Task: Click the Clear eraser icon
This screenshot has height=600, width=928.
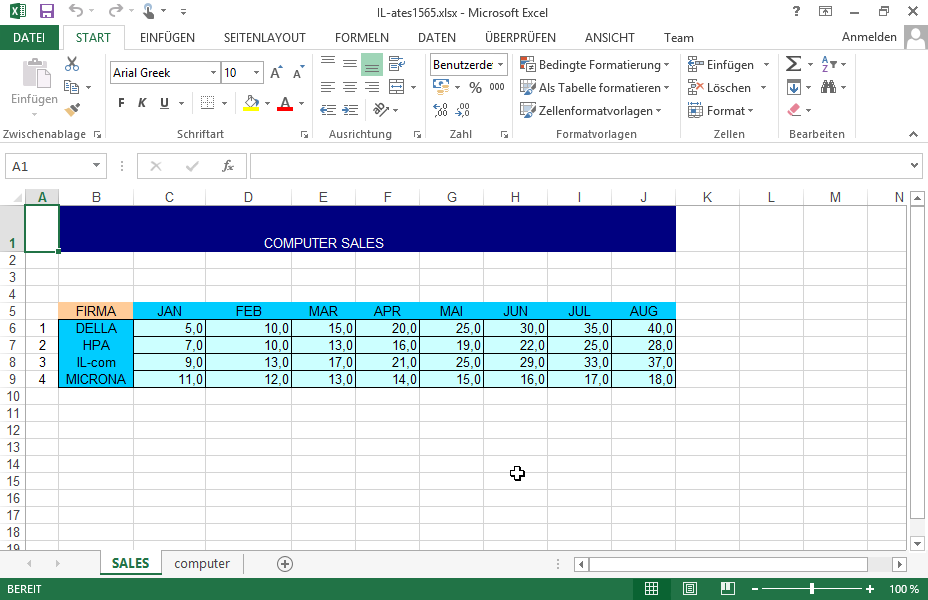Action: (794, 110)
